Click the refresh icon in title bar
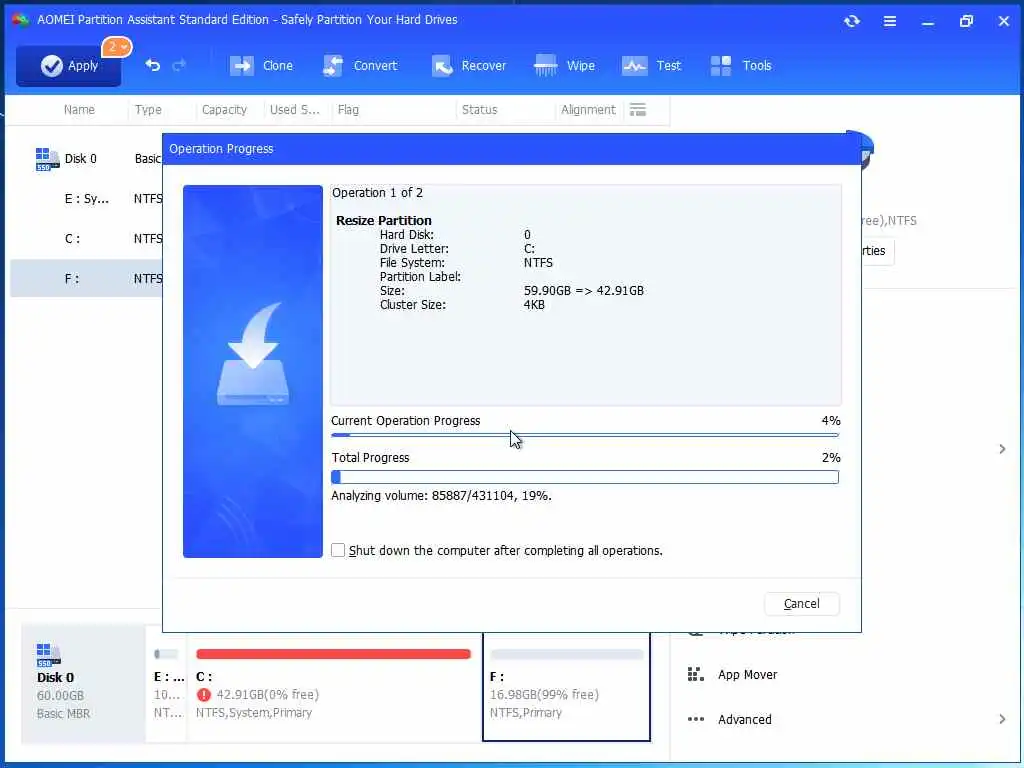 coord(852,21)
